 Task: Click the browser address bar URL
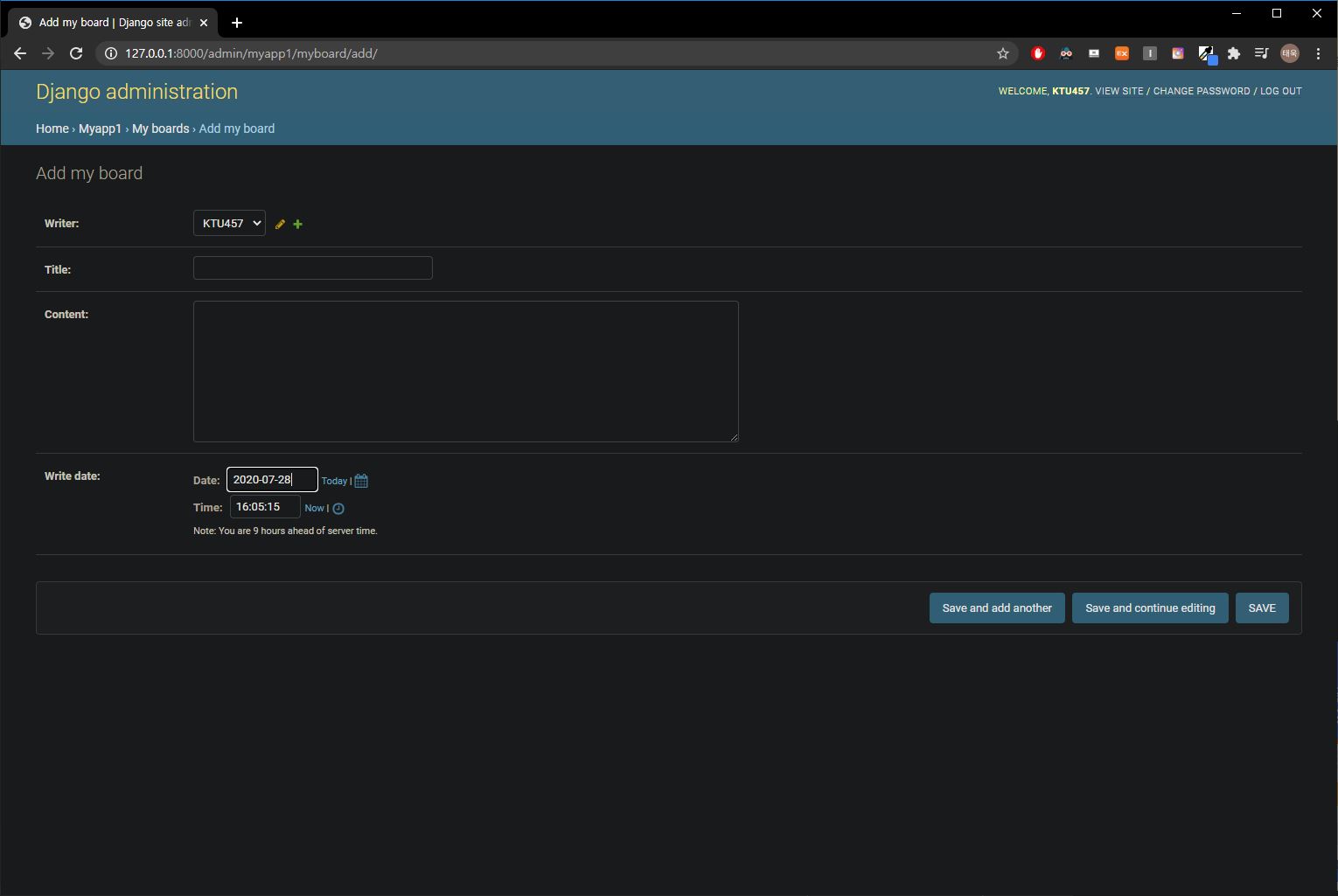tap(251, 53)
